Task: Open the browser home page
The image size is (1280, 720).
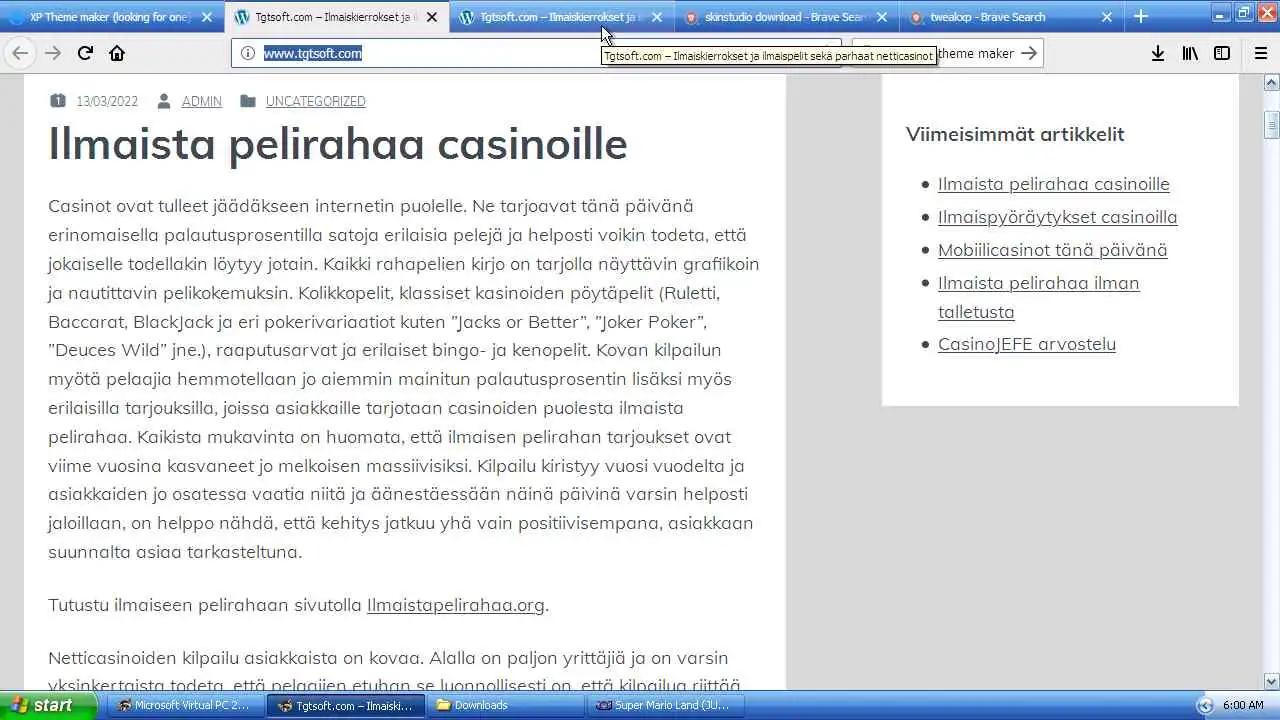Action: (x=117, y=53)
